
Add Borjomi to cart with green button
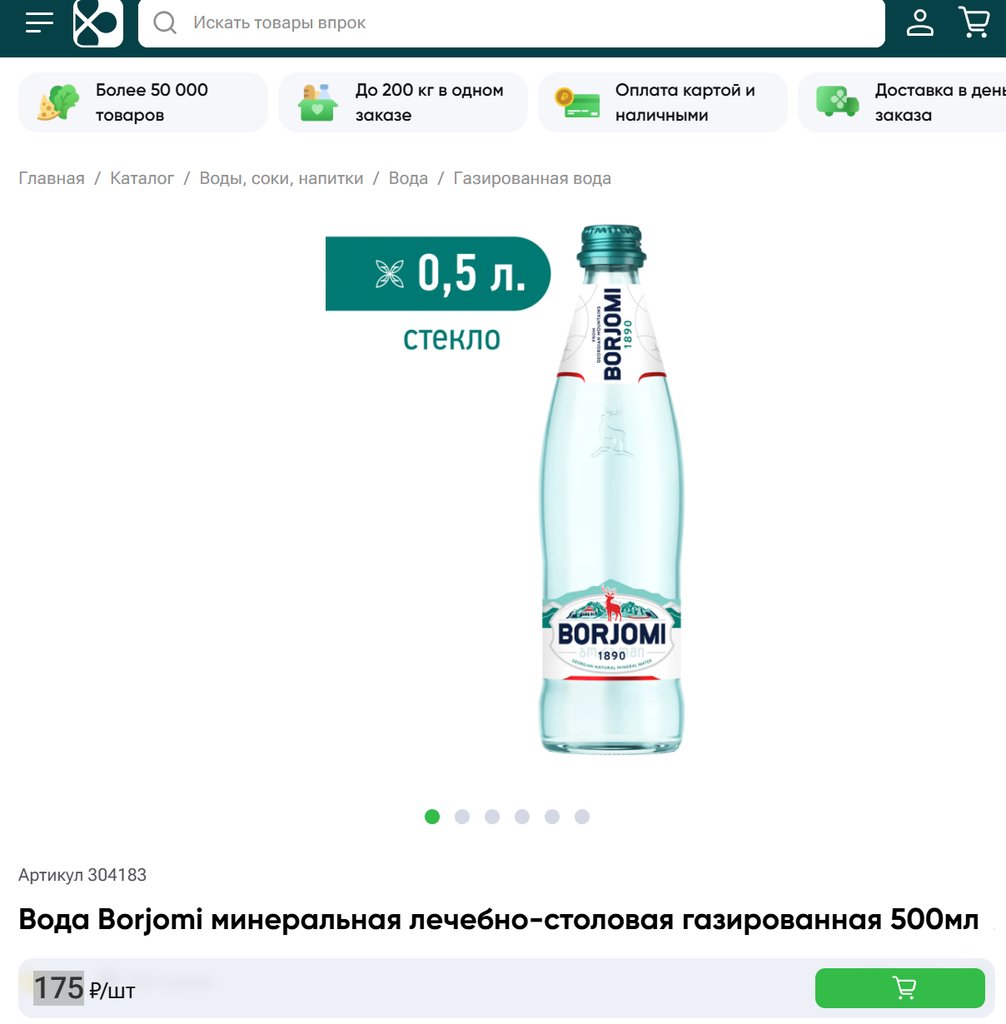(900, 987)
